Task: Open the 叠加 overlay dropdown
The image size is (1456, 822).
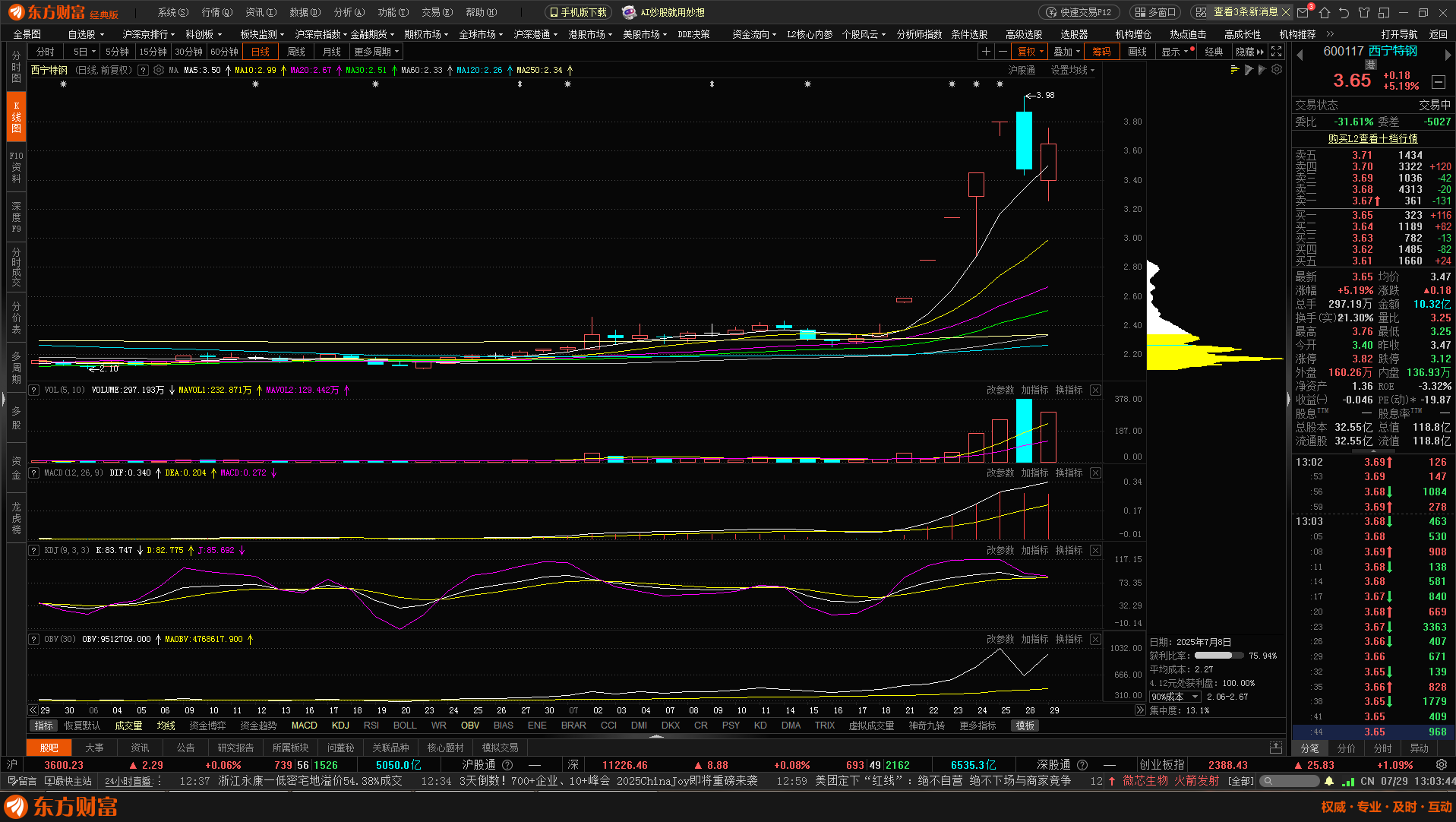Action: 1066,52
